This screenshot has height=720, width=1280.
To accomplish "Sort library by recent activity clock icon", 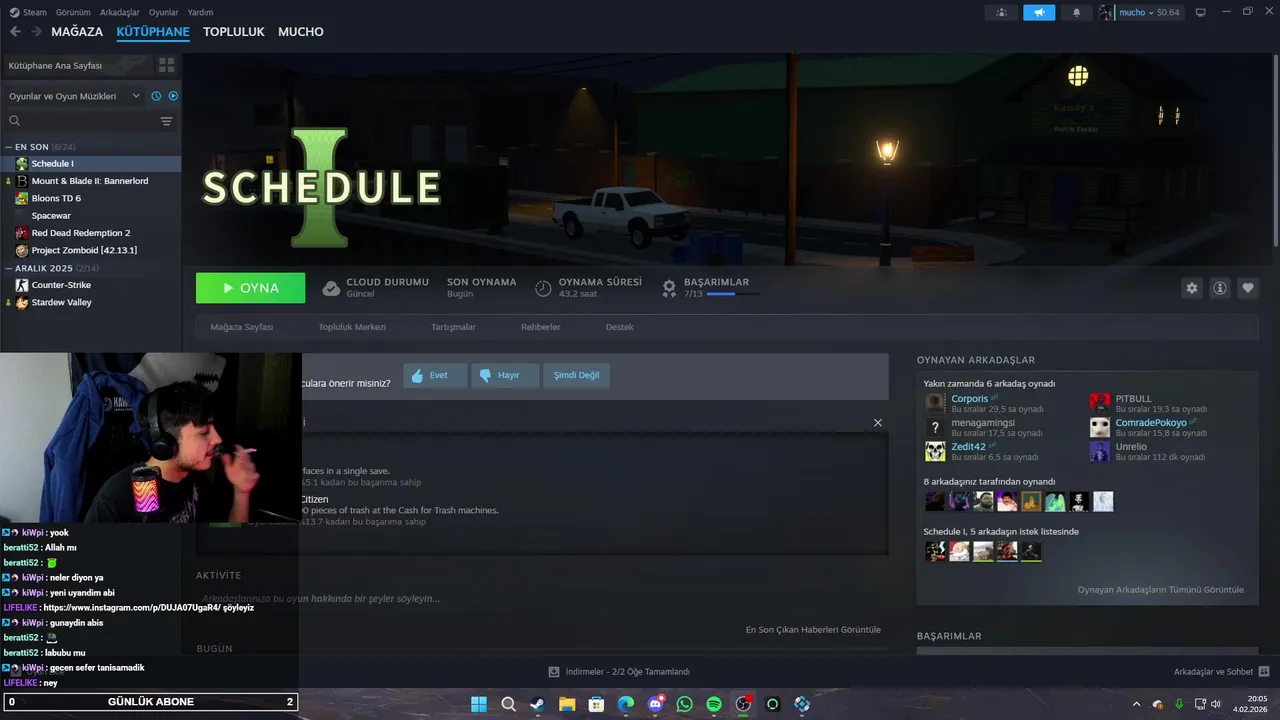I will click(x=156, y=96).
